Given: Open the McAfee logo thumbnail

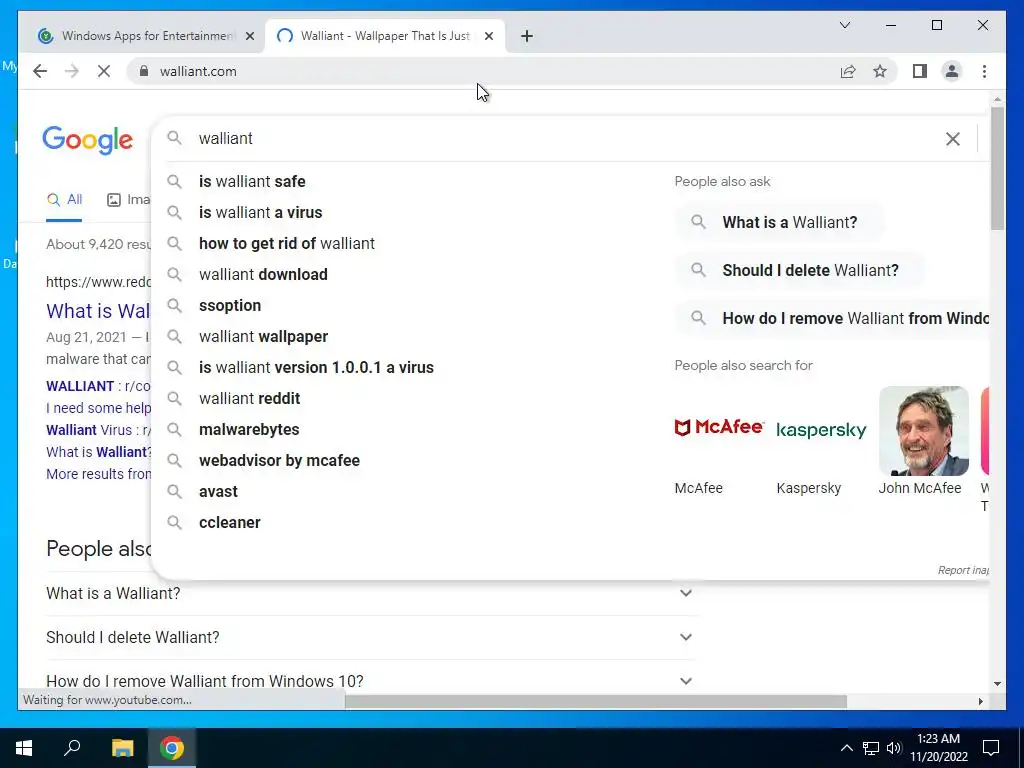Looking at the screenshot, I should [719, 429].
